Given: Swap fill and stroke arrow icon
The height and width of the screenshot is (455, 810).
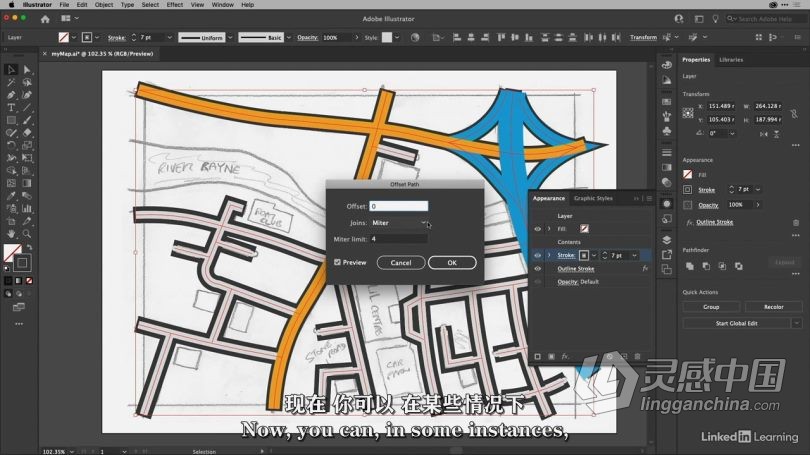Looking at the screenshot, I should coord(29,248).
